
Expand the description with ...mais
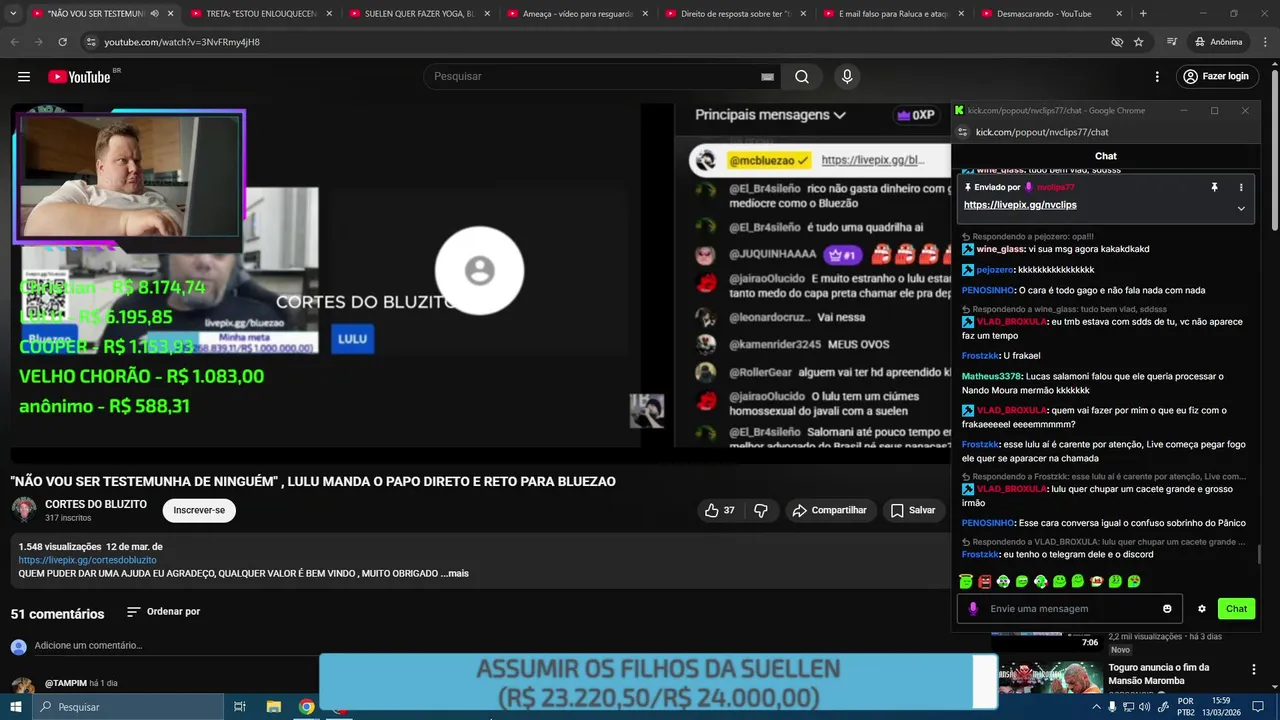tap(455, 573)
